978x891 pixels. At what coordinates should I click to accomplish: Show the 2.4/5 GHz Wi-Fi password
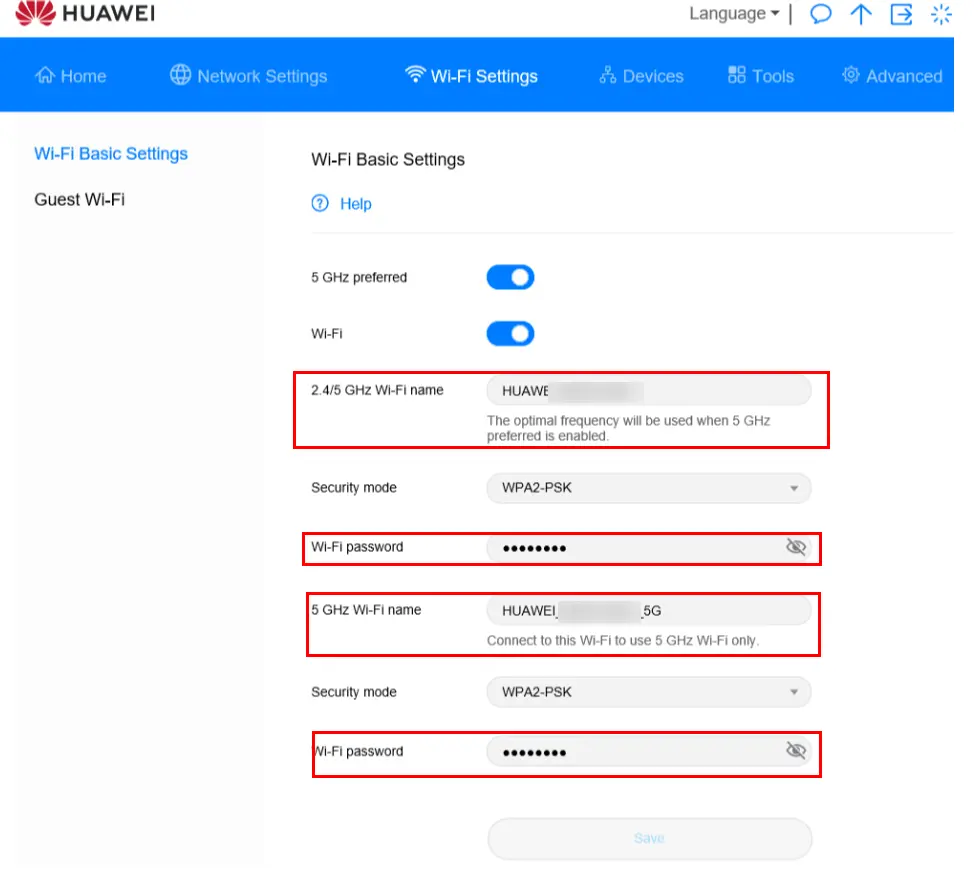(796, 547)
